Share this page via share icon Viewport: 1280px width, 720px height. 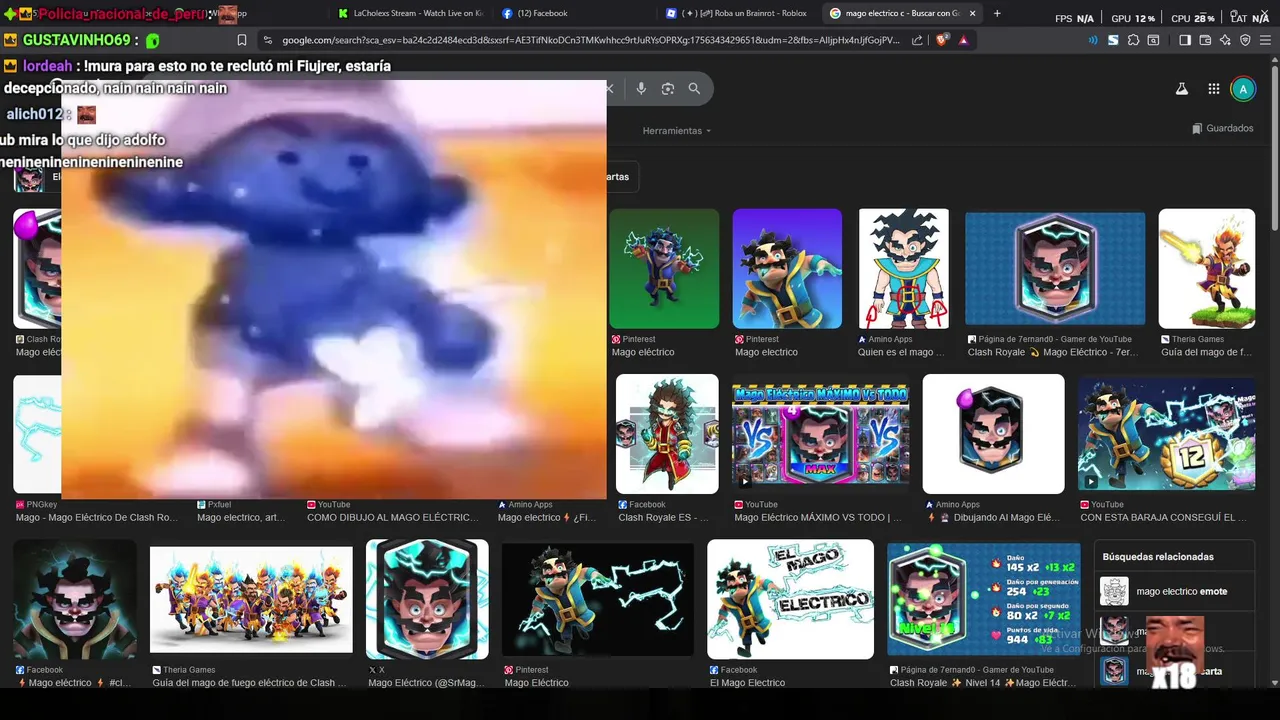coord(917,40)
